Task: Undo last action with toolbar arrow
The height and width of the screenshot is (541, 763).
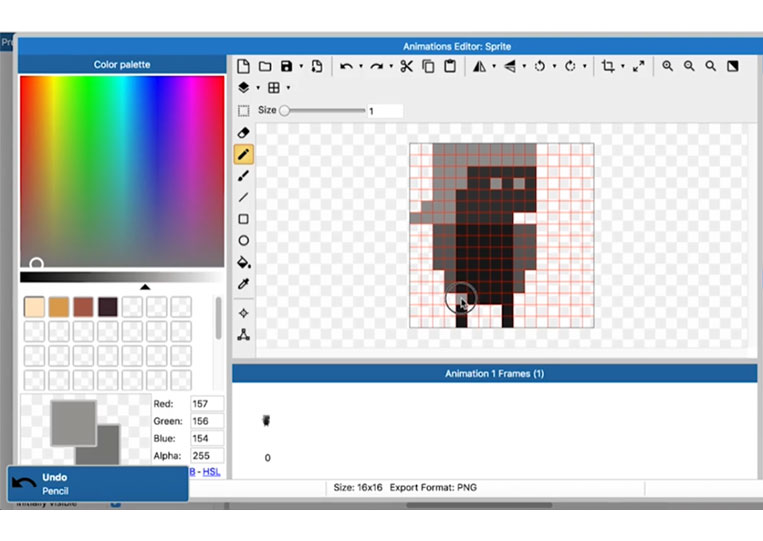Action: [x=346, y=66]
